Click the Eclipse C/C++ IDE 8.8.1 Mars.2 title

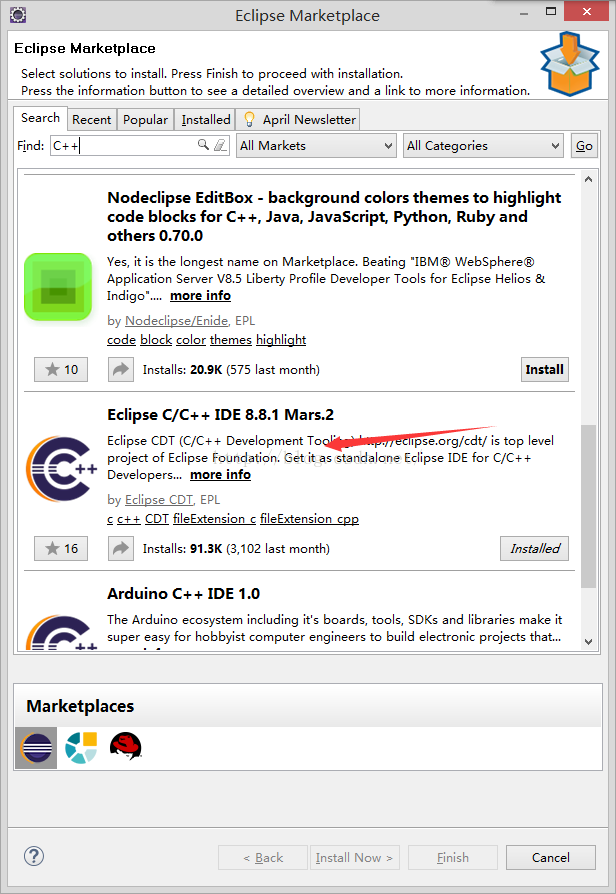click(220, 415)
